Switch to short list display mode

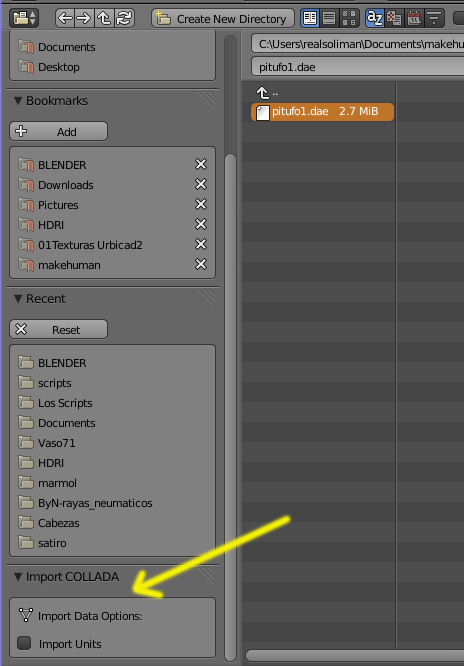click(x=310, y=18)
